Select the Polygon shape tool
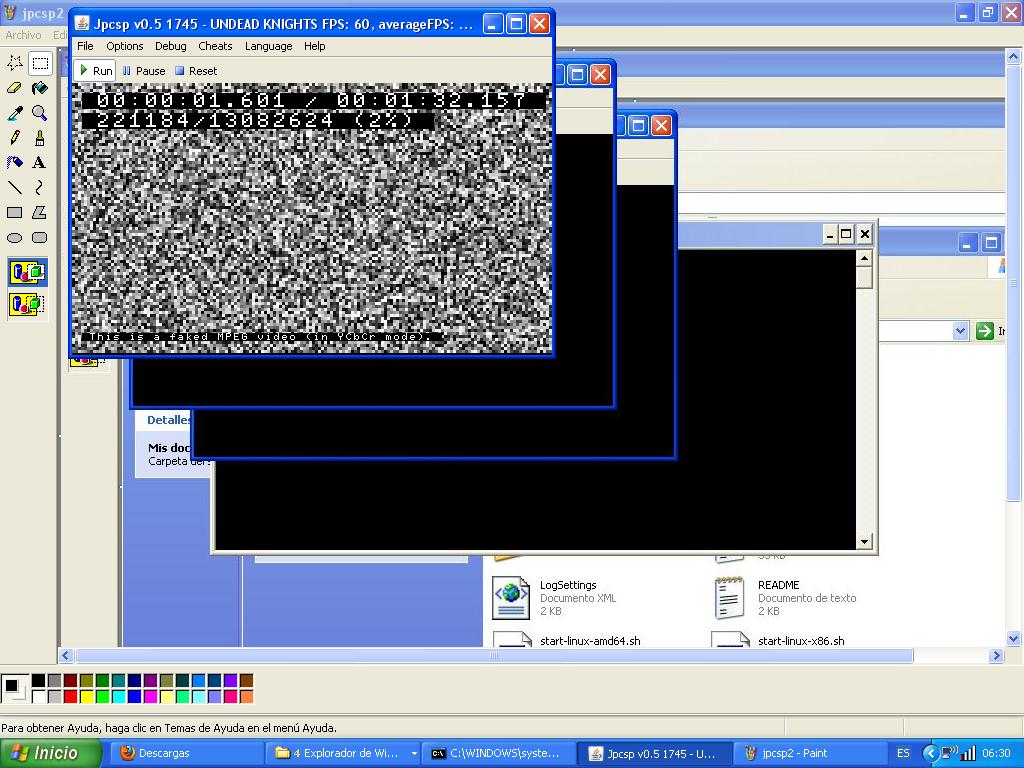1024x768 pixels. click(x=40, y=212)
